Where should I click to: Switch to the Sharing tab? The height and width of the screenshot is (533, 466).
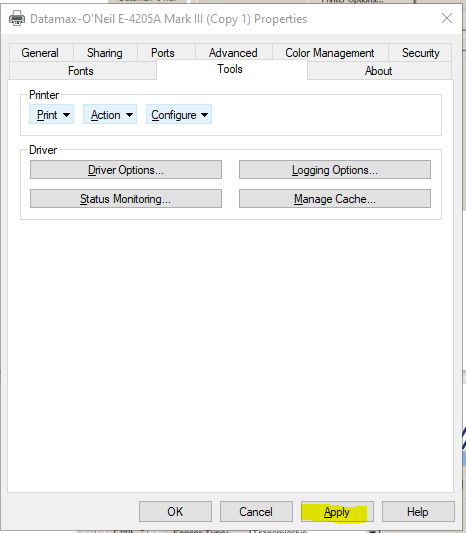(105, 53)
